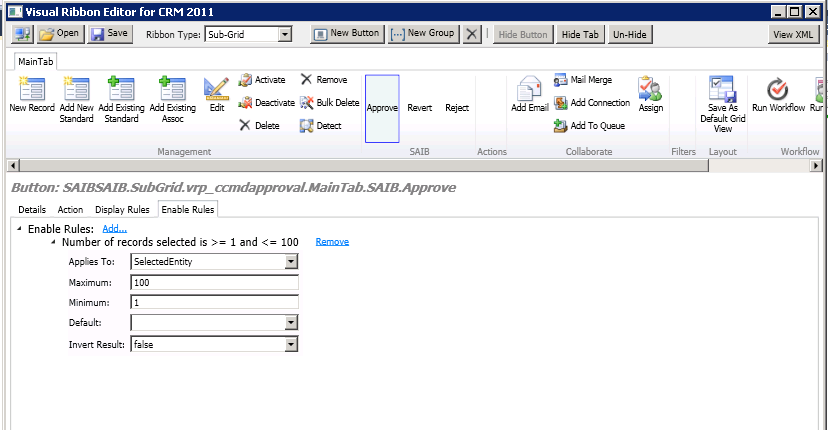Collapse the Enable Rules section triangle
Image resolution: width=828 pixels, height=430 pixels.
pos(20,229)
